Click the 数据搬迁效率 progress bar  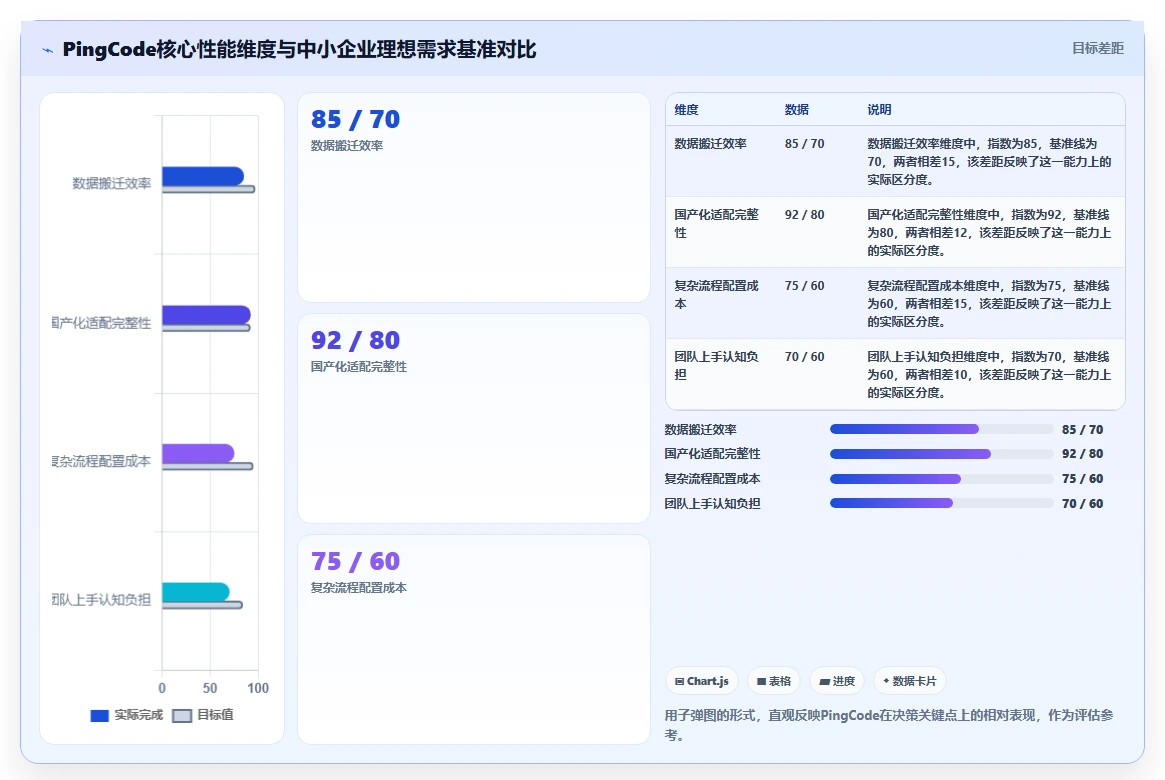[941, 429]
